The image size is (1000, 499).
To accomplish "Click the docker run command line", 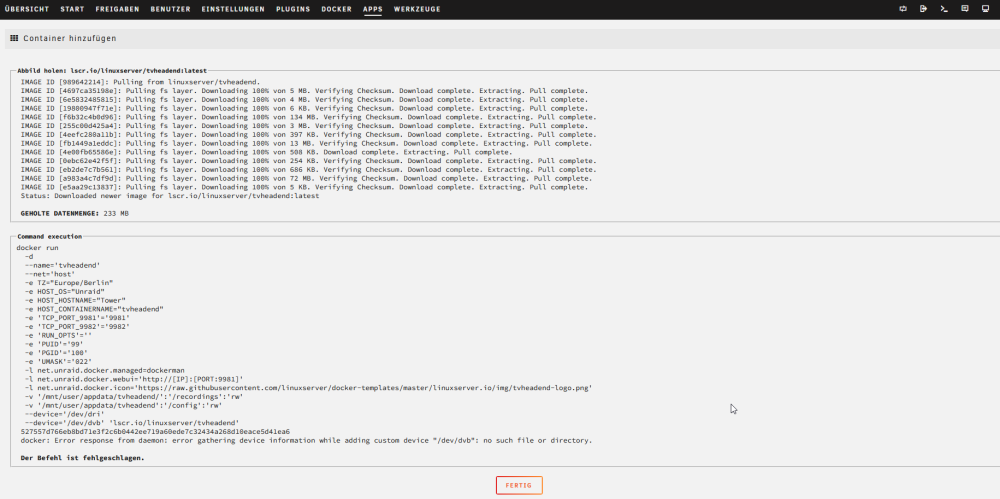I will (x=38, y=247).
